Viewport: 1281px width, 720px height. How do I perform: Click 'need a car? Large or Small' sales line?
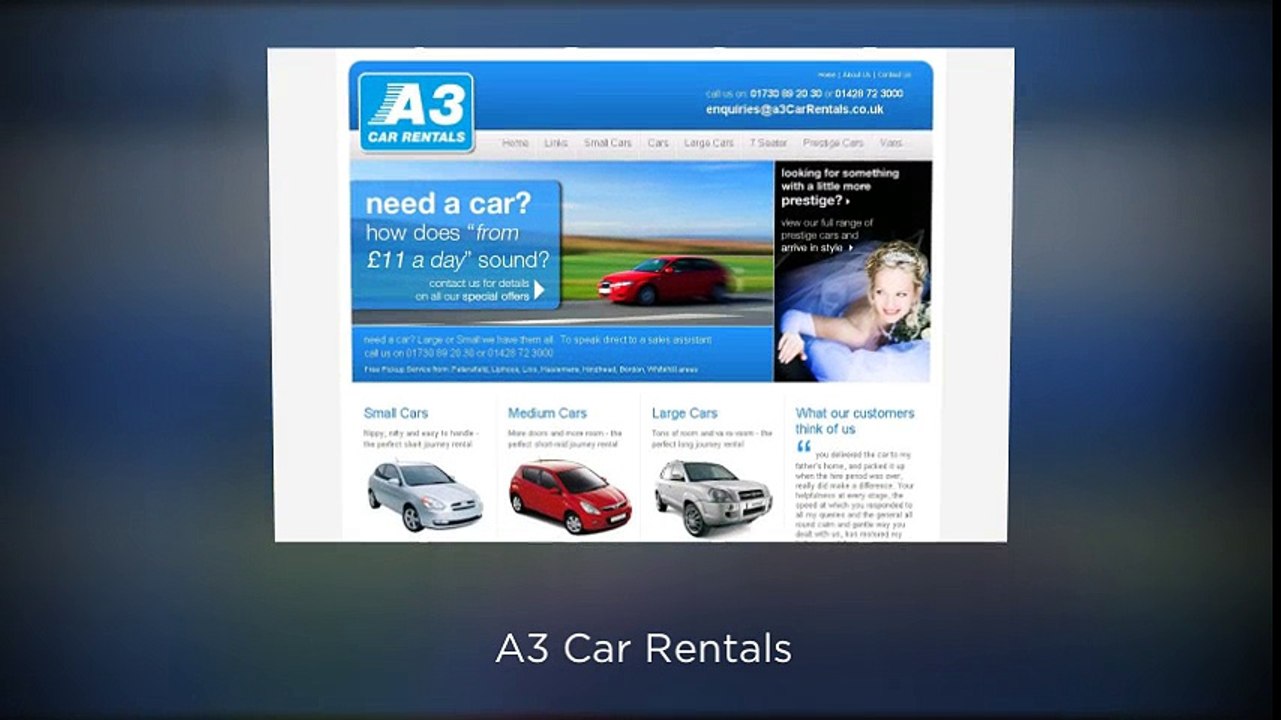point(538,340)
